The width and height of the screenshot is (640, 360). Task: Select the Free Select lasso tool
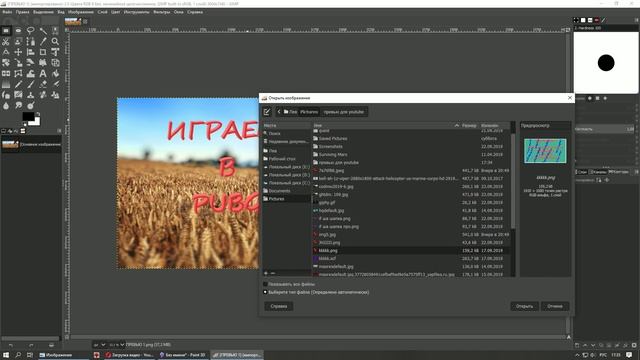coord(31,31)
